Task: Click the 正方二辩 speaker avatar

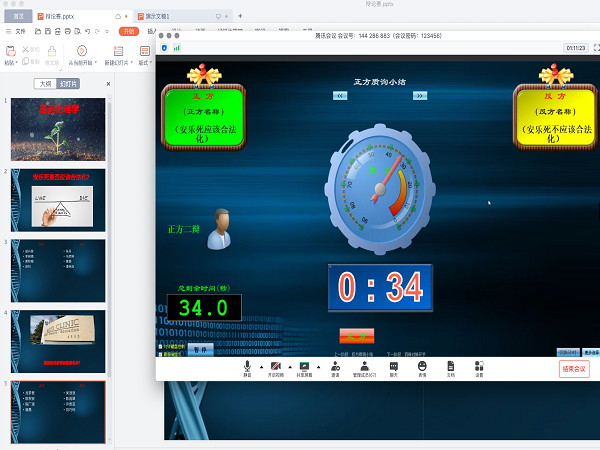Action: tap(219, 229)
